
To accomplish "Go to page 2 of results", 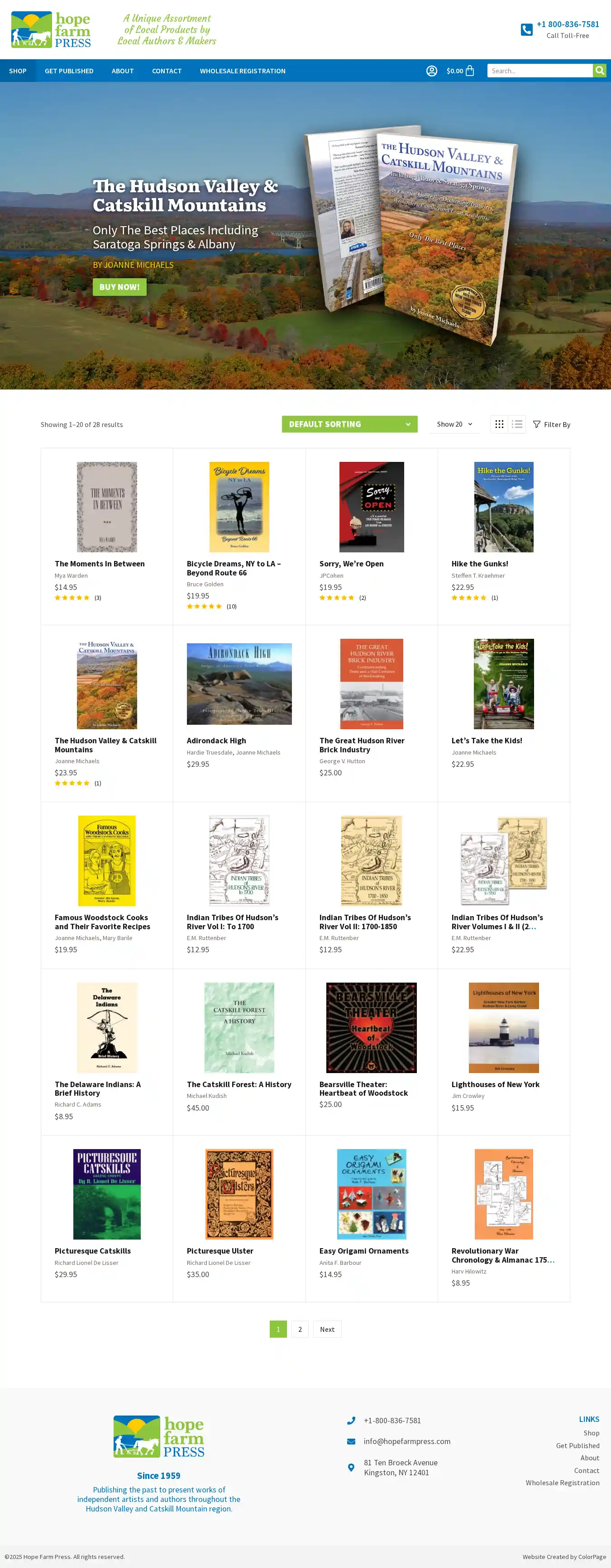I will coord(300,1329).
